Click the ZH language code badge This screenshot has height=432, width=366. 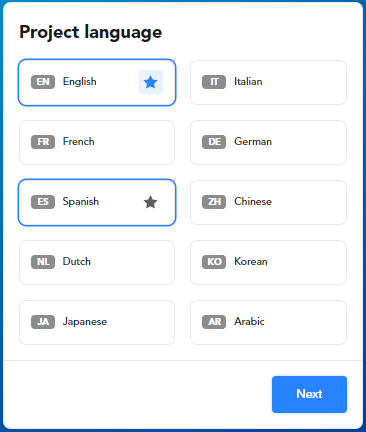tap(214, 202)
